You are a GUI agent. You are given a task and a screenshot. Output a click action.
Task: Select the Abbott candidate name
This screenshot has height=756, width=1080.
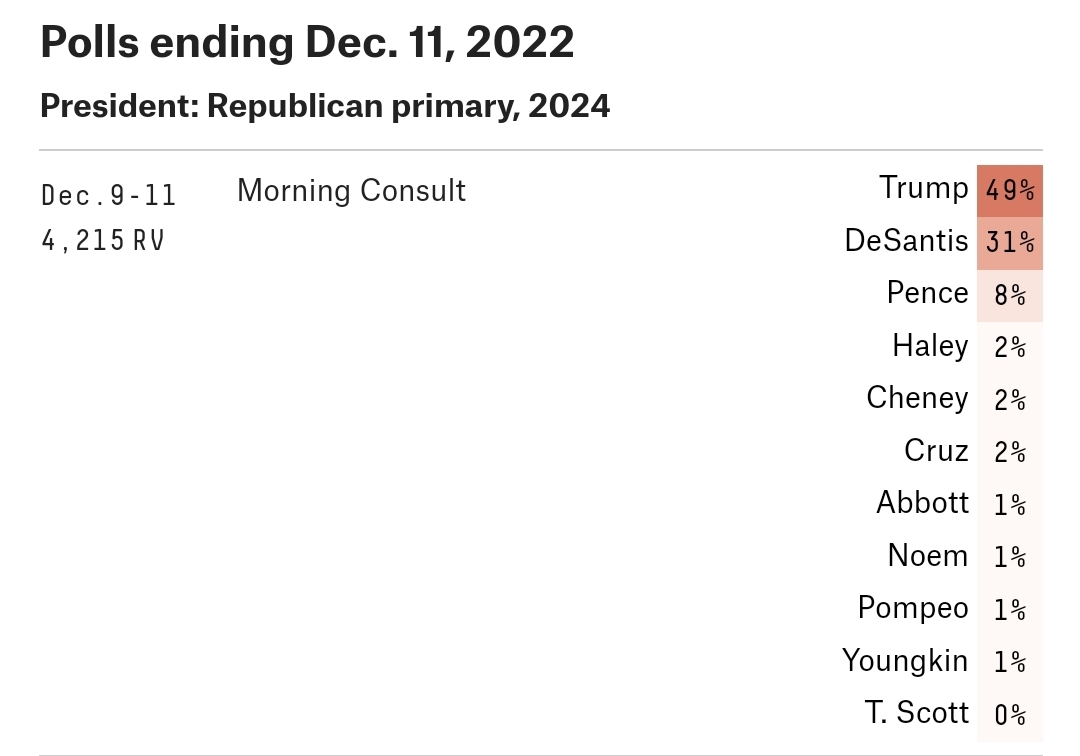point(922,502)
